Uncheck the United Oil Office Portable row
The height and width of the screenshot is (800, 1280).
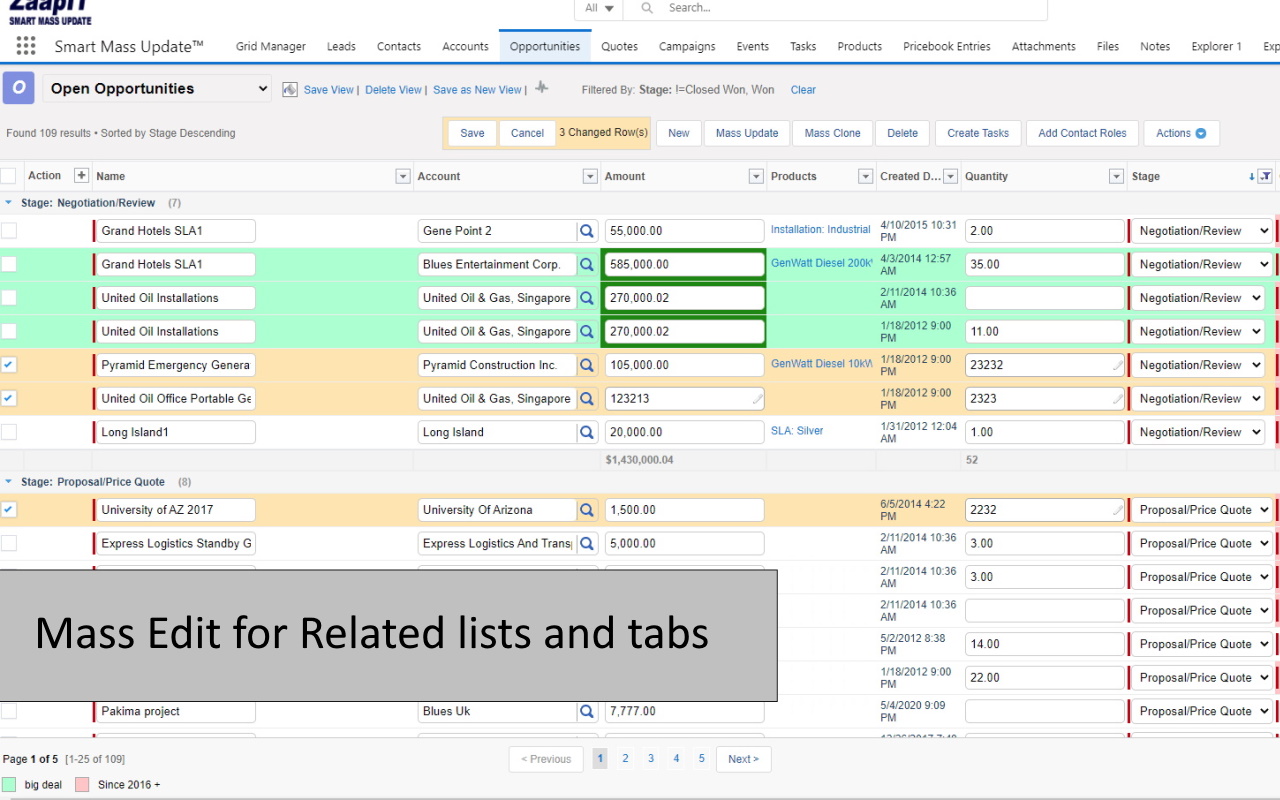[x=9, y=399]
